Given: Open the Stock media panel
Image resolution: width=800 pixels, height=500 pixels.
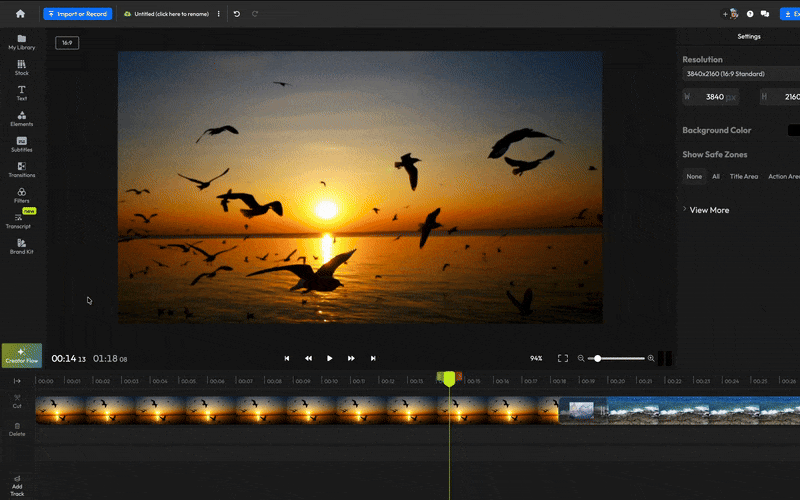Looking at the screenshot, I should pyautogui.click(x=21, y=68).
